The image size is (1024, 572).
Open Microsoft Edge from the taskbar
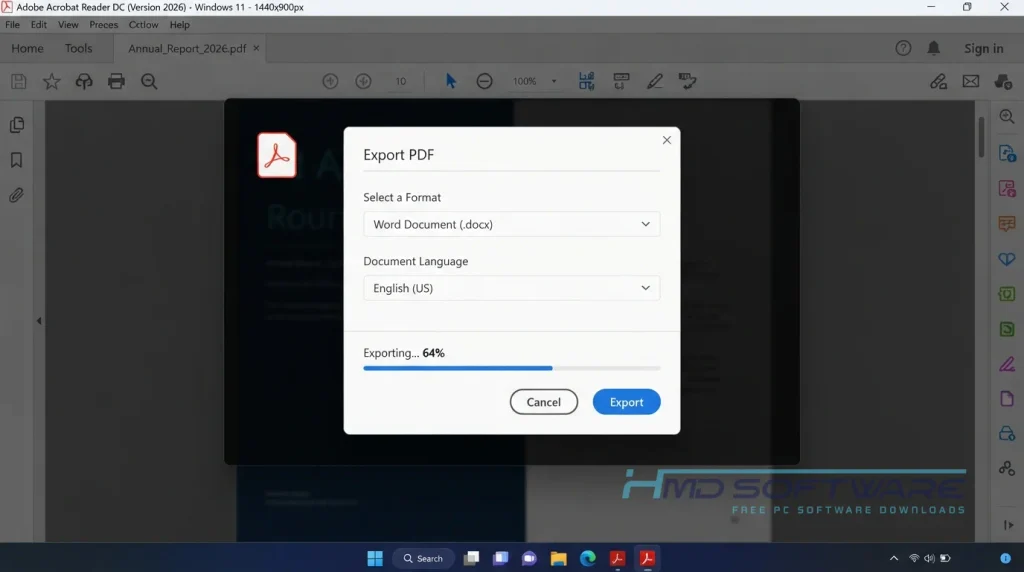(x=588, y=558)
